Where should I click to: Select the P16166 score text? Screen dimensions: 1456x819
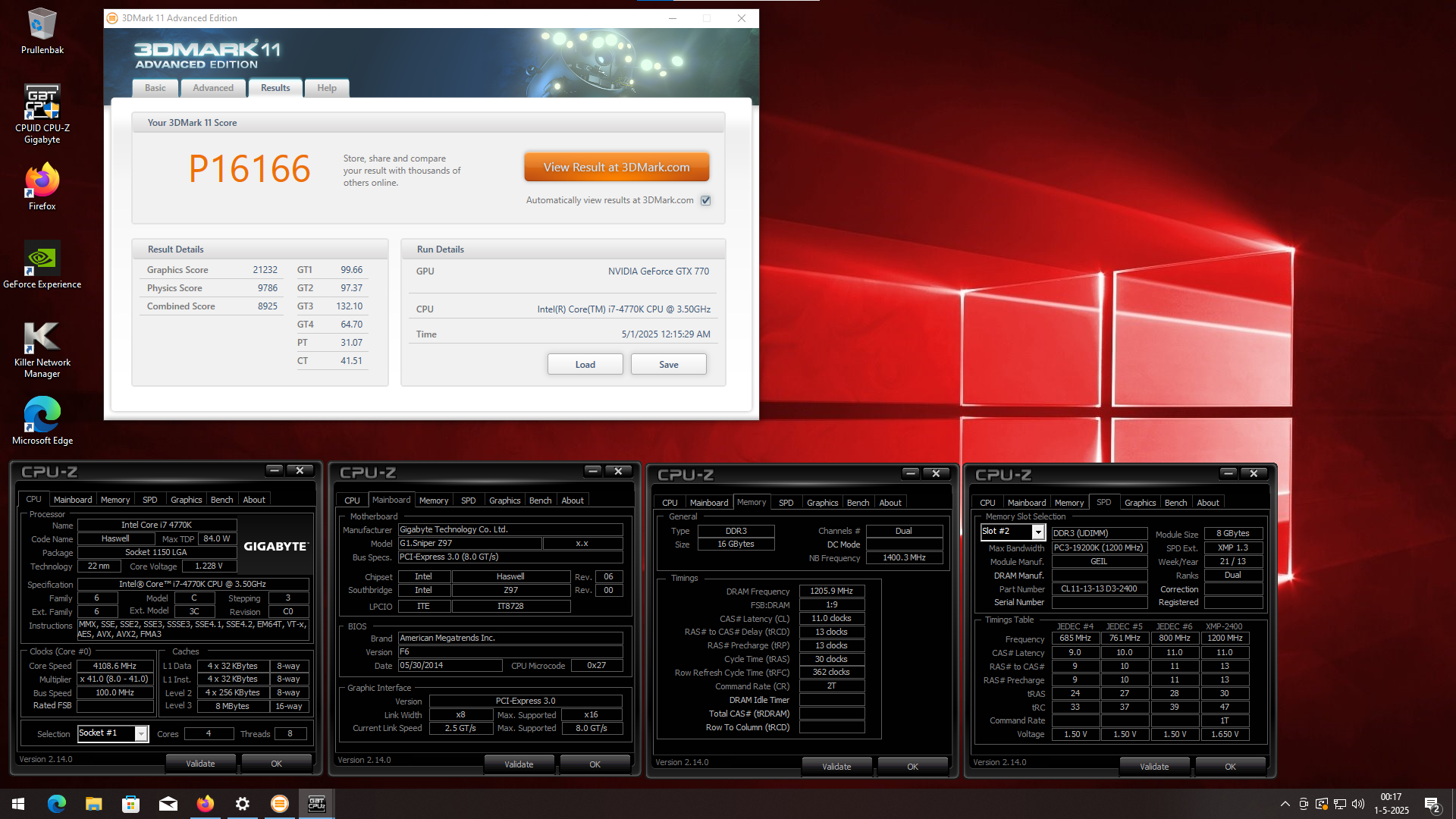(x=249, y=168)
